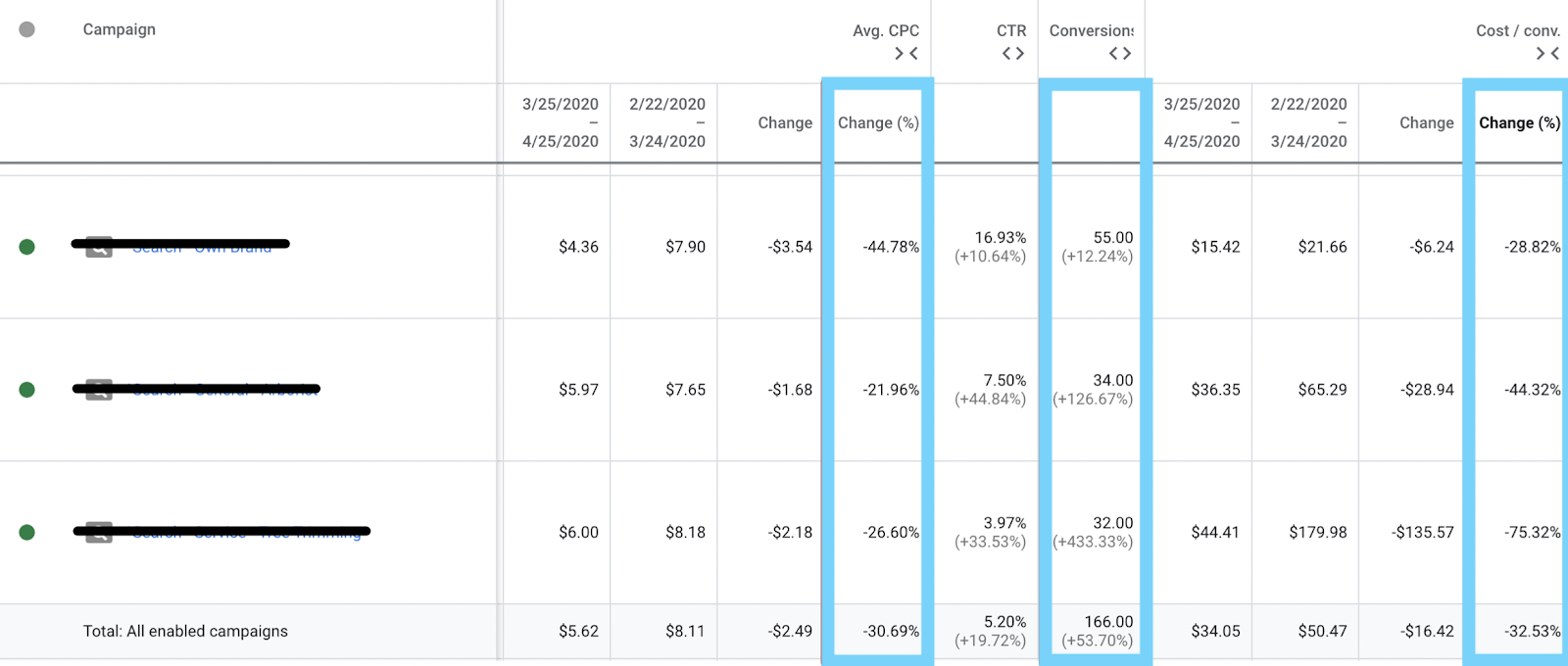
Task: Click the Avg. CPC column header
Action: click(885, 30)
